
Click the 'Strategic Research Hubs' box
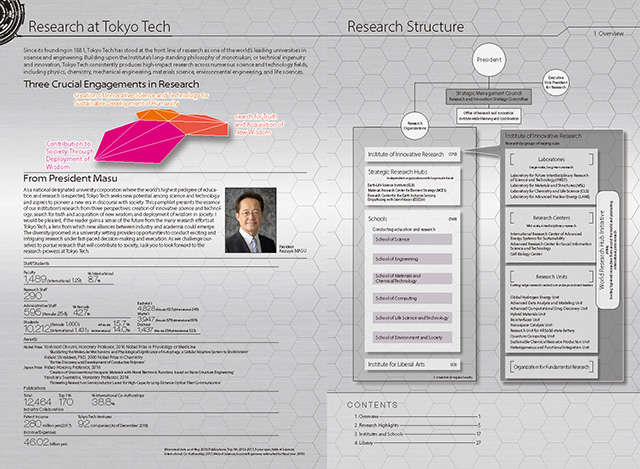(x=412, y=185)
